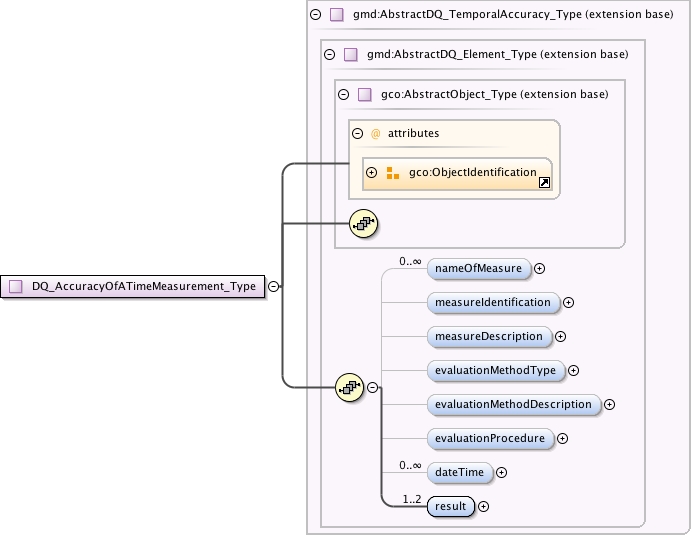Click the DQ_AccuracyOfATimeMeasurement_Type complex type icon
Screen dimensions: 692x536
tap(16, 286)
